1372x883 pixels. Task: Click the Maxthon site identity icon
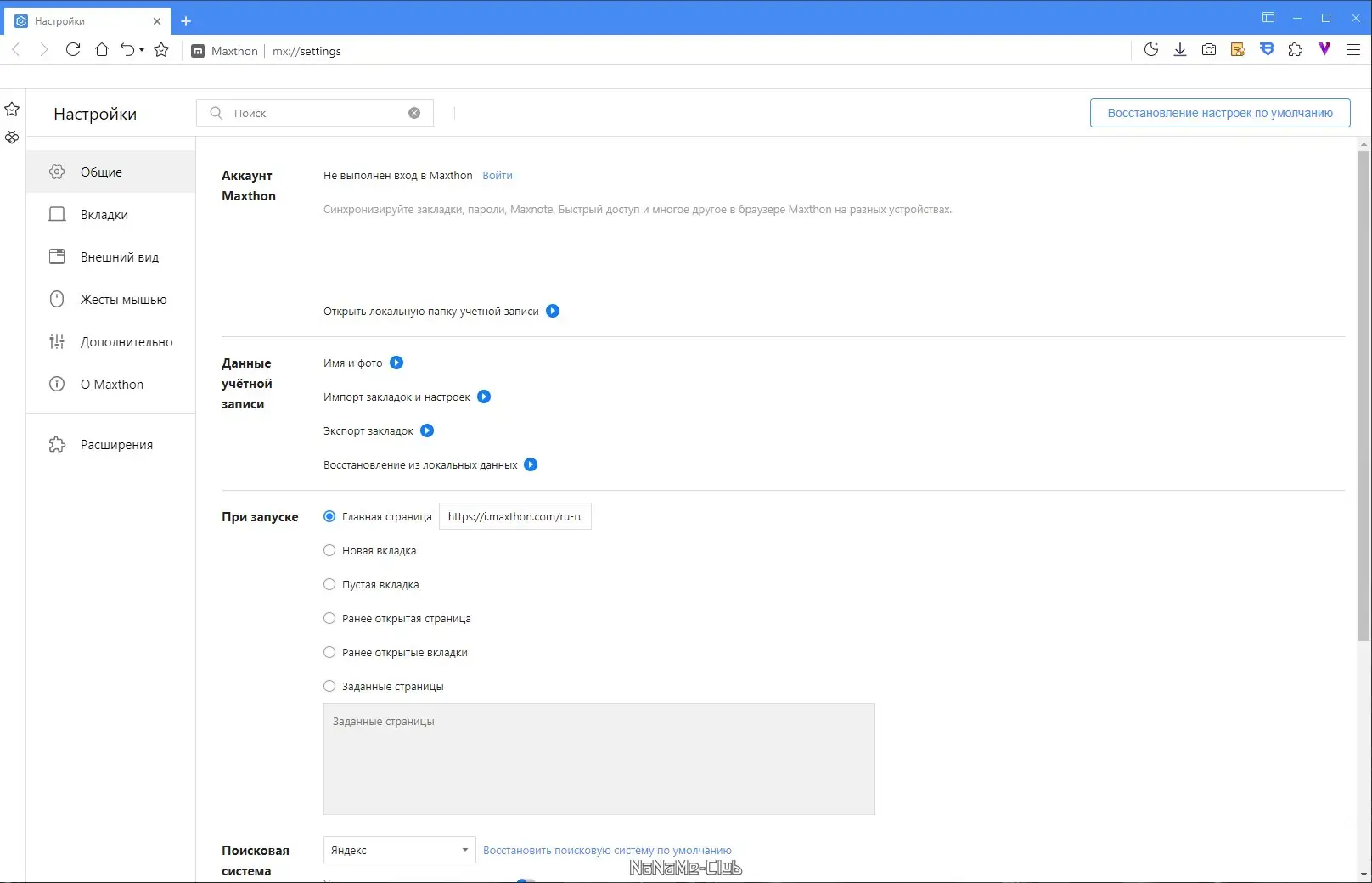[198, 51]
